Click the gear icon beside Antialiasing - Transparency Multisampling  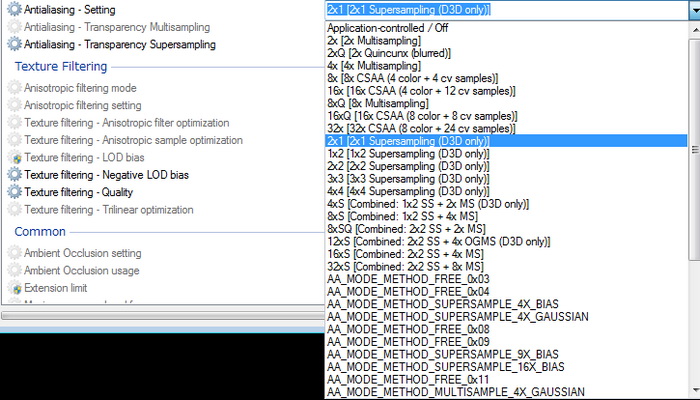[14, 27]
